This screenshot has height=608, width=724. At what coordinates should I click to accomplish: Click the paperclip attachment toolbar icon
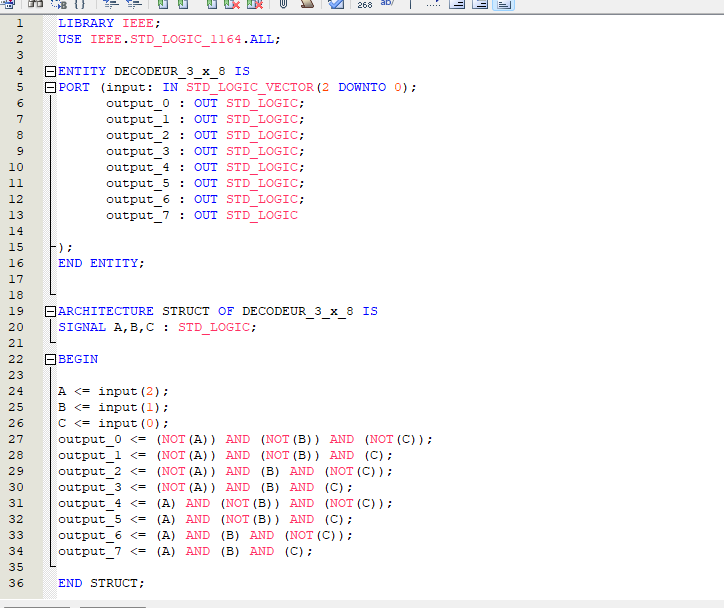(x=284, y=4)
